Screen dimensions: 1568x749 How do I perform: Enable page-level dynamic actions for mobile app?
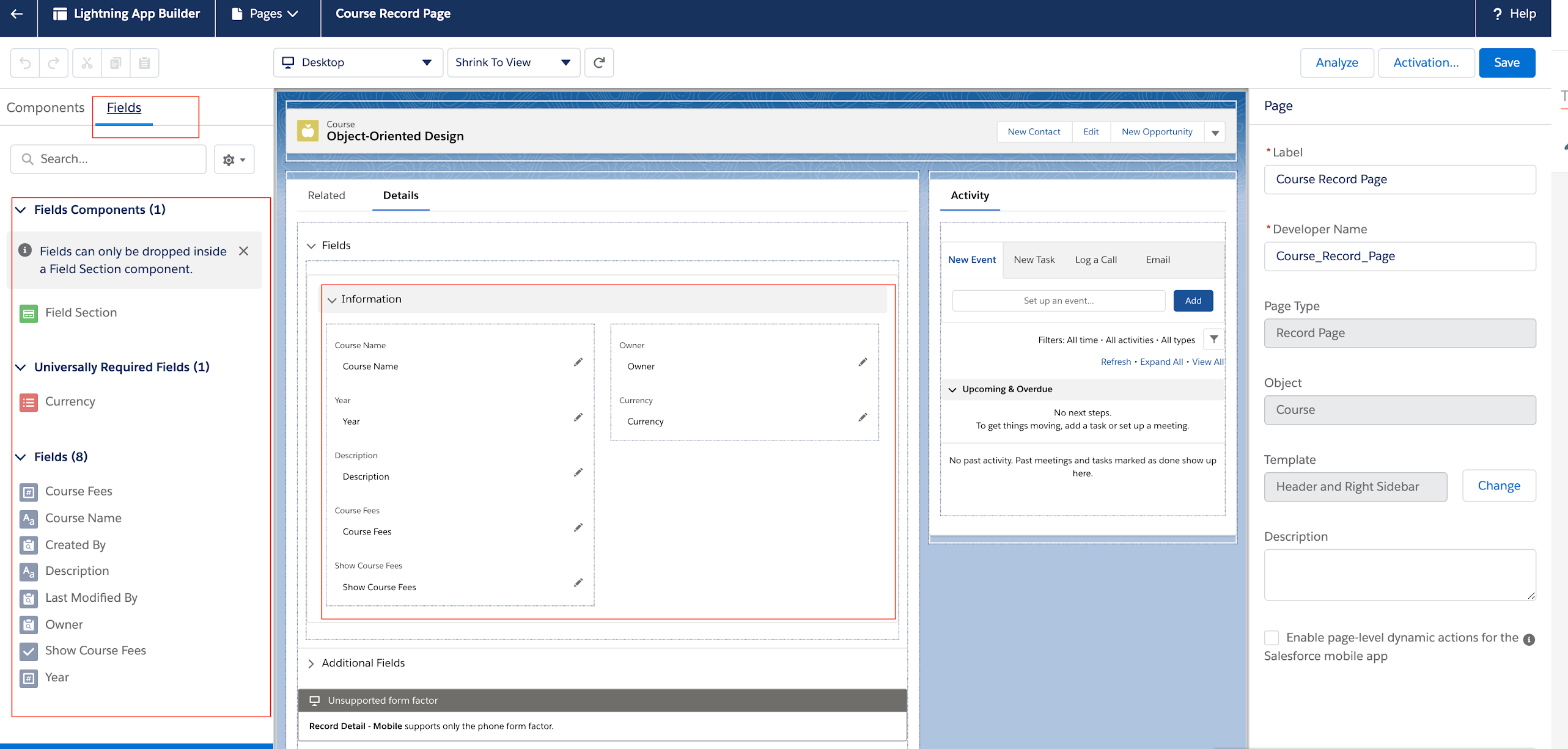pyautogui.click(x=1272, y=637)
